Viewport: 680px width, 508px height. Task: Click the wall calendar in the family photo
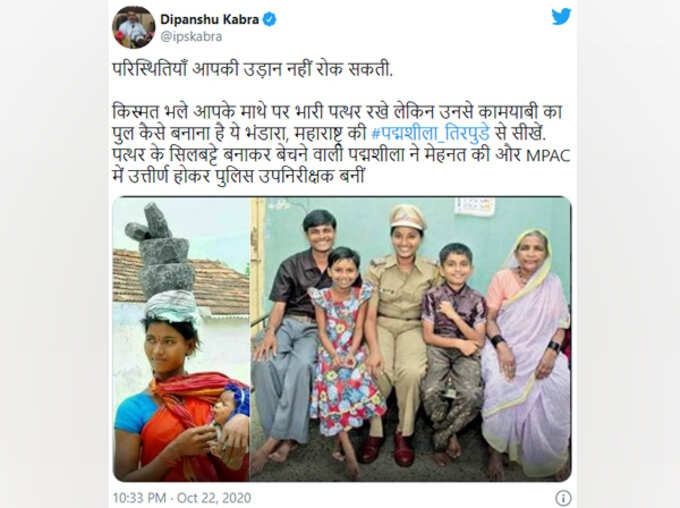coord(474,206)
